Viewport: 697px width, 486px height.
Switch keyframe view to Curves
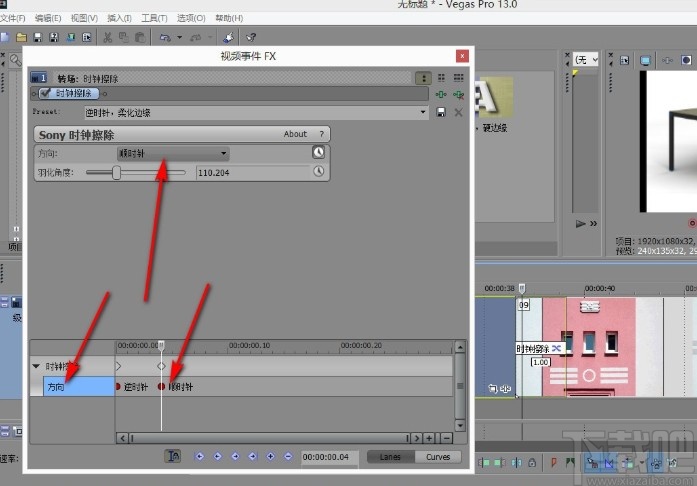tap(438, 457)
